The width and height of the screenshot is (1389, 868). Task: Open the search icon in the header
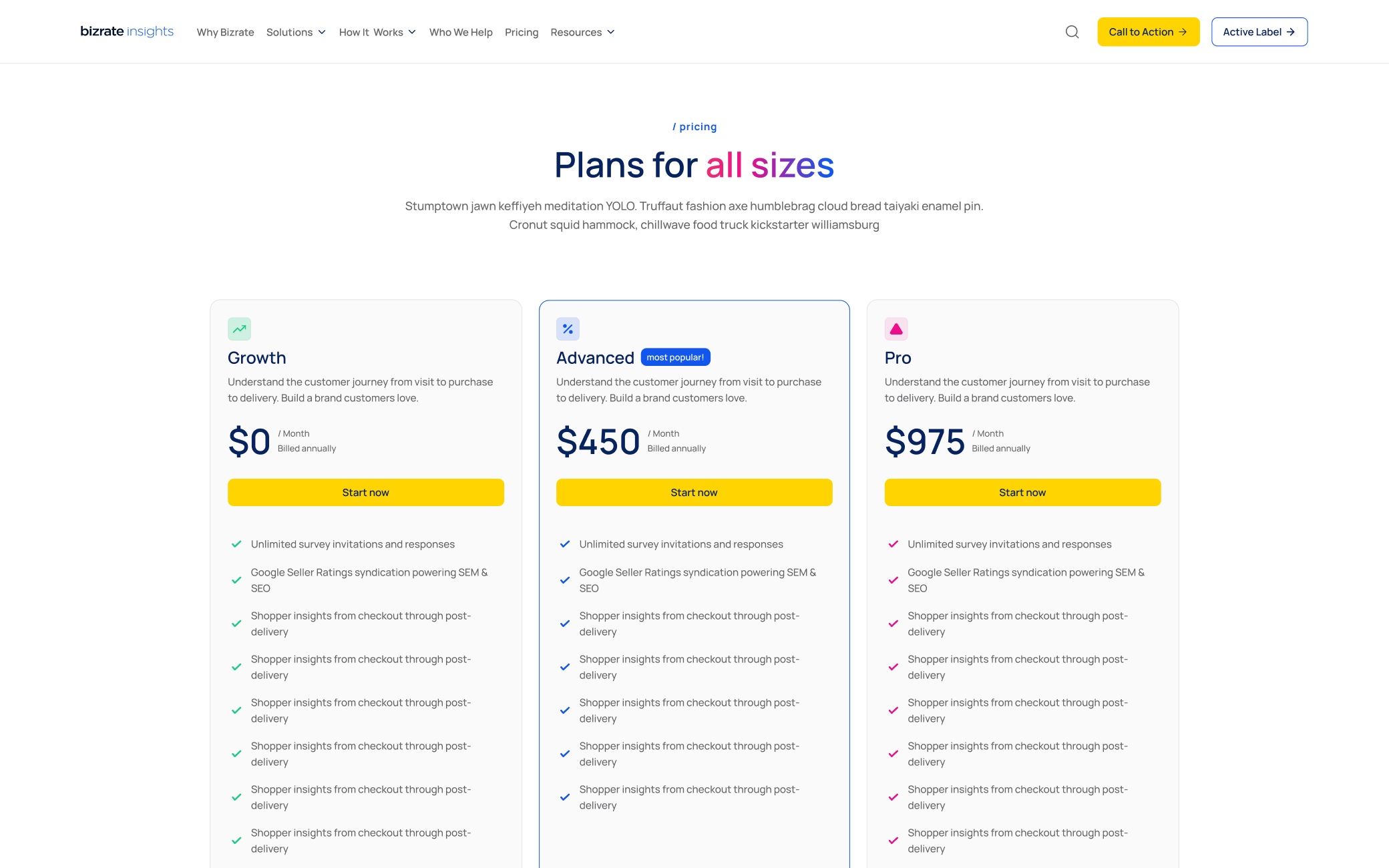(1072, 31)
